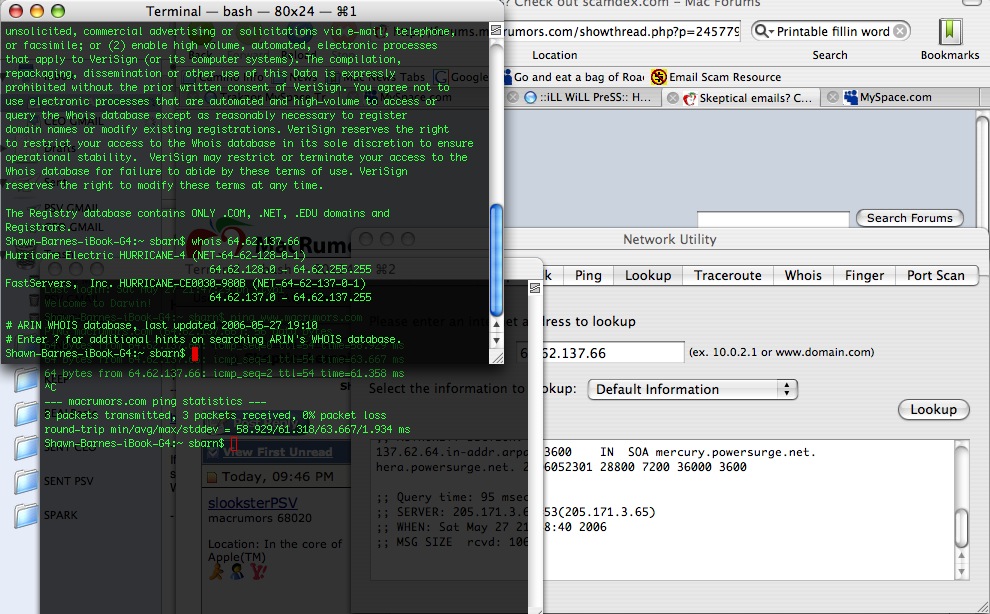Viewport: 990px width, 614px height.
Task: Click the 'View First Unread' link
Action: point(277,452)
